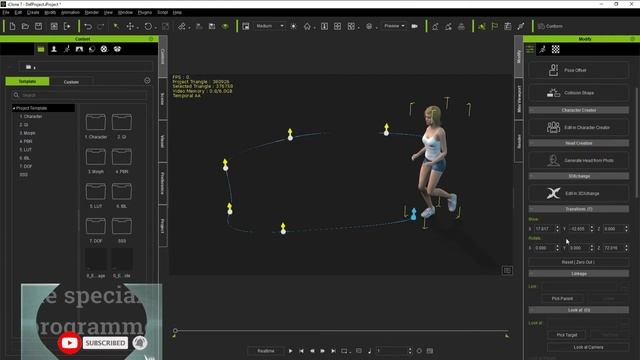Select the Project category icon in Content
640x360 pixels.
41,49
